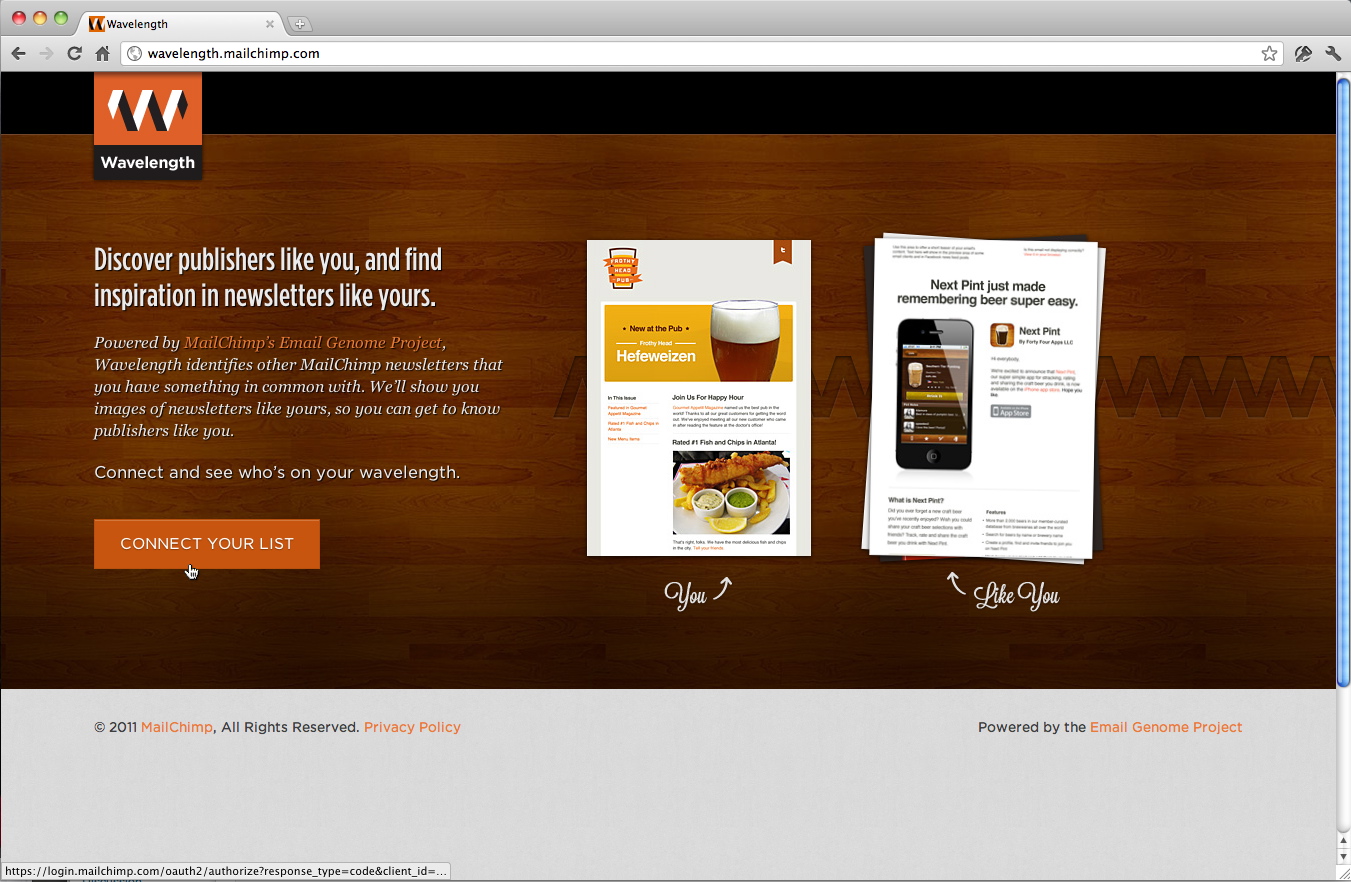The height and width of the screenshot is (882, 1351).
Task: Open the wrench settings menu
Action: [x=1333, y=54]
